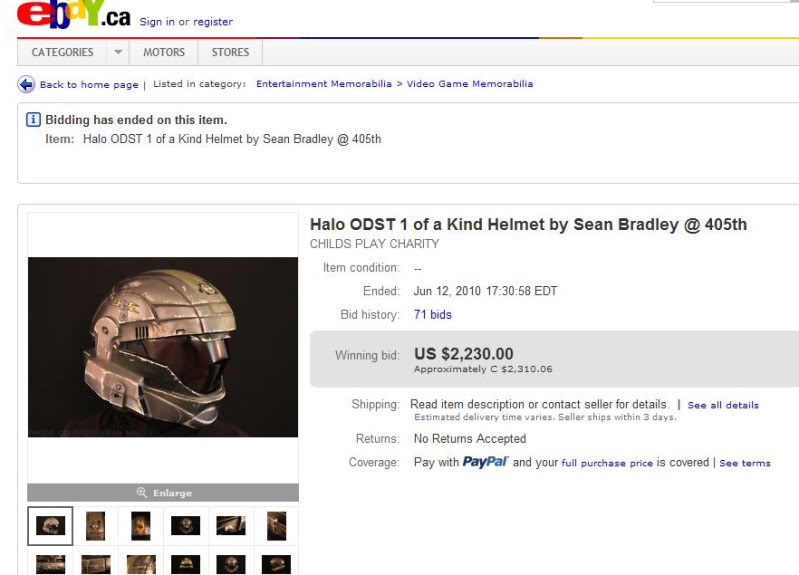Screen dimensions: 799x575
Task: Expand the Categories dropdown arrow
Action: pyautogui.click(x=118, y=52)
